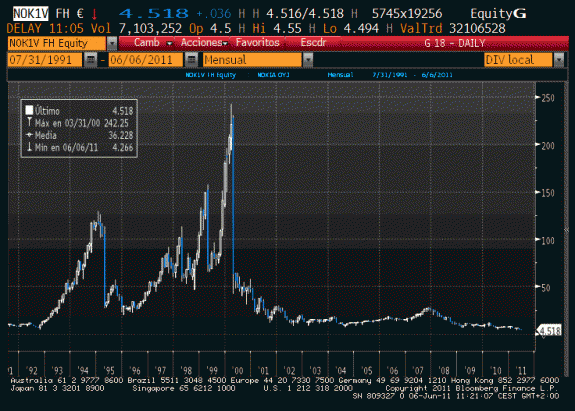
Task: Open the NOK1V FH Equity security dropdown arrow
Action: tap(112, 43)
